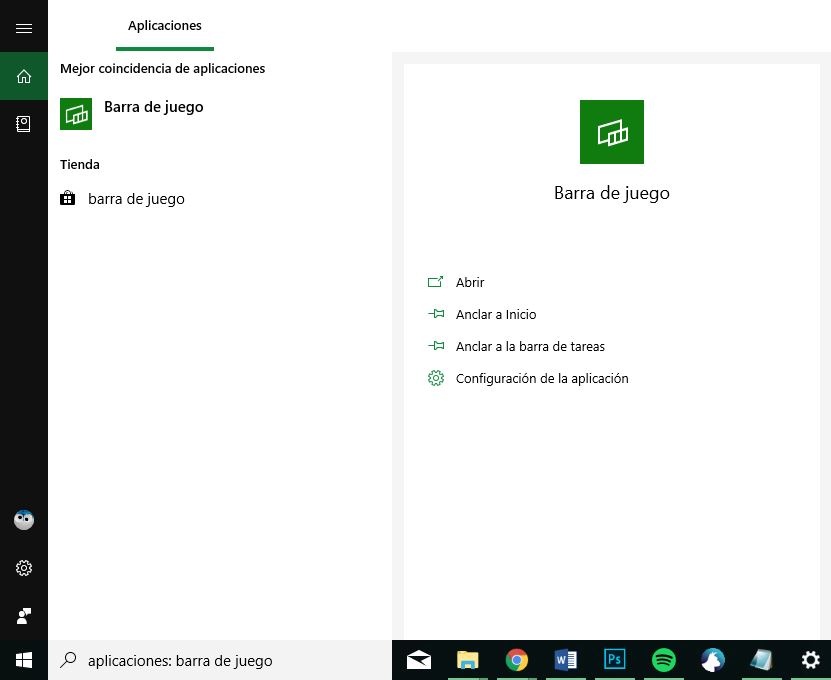
Task: Click the large Barra de juego tile icon
Action: pos(612,132)
